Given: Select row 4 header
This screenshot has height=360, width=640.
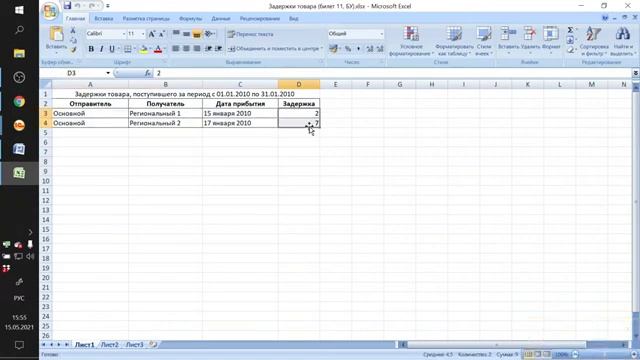Looking at the screenshot, I should pos(46,123).
